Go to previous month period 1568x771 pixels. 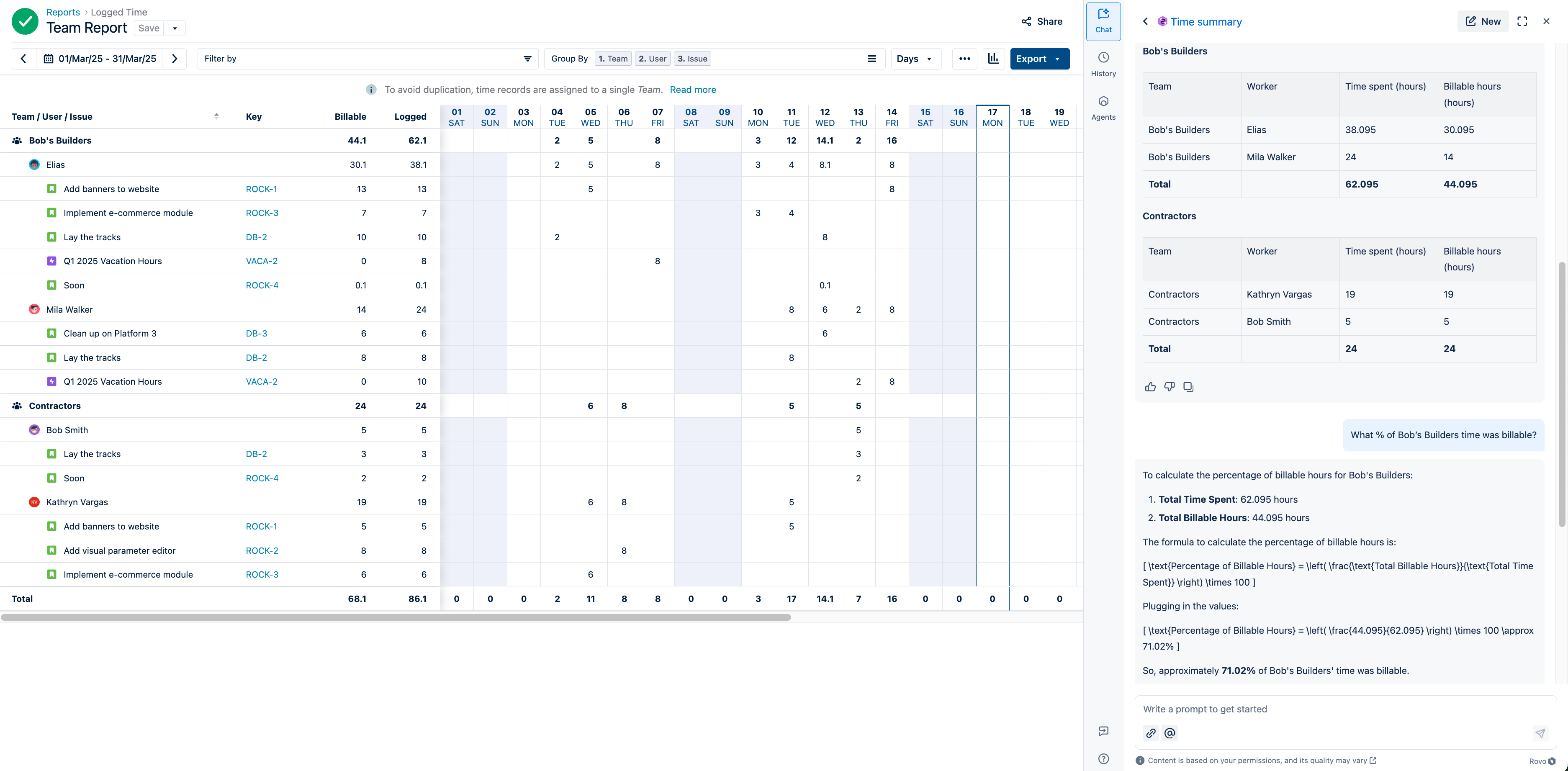tap(24, 59)
